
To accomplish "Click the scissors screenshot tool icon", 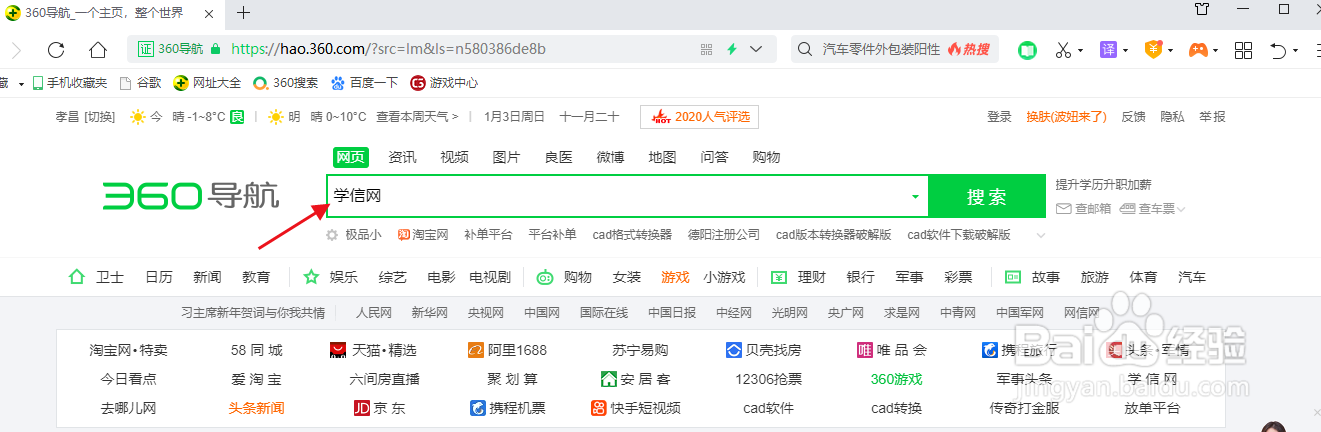I will point(1063,49).
